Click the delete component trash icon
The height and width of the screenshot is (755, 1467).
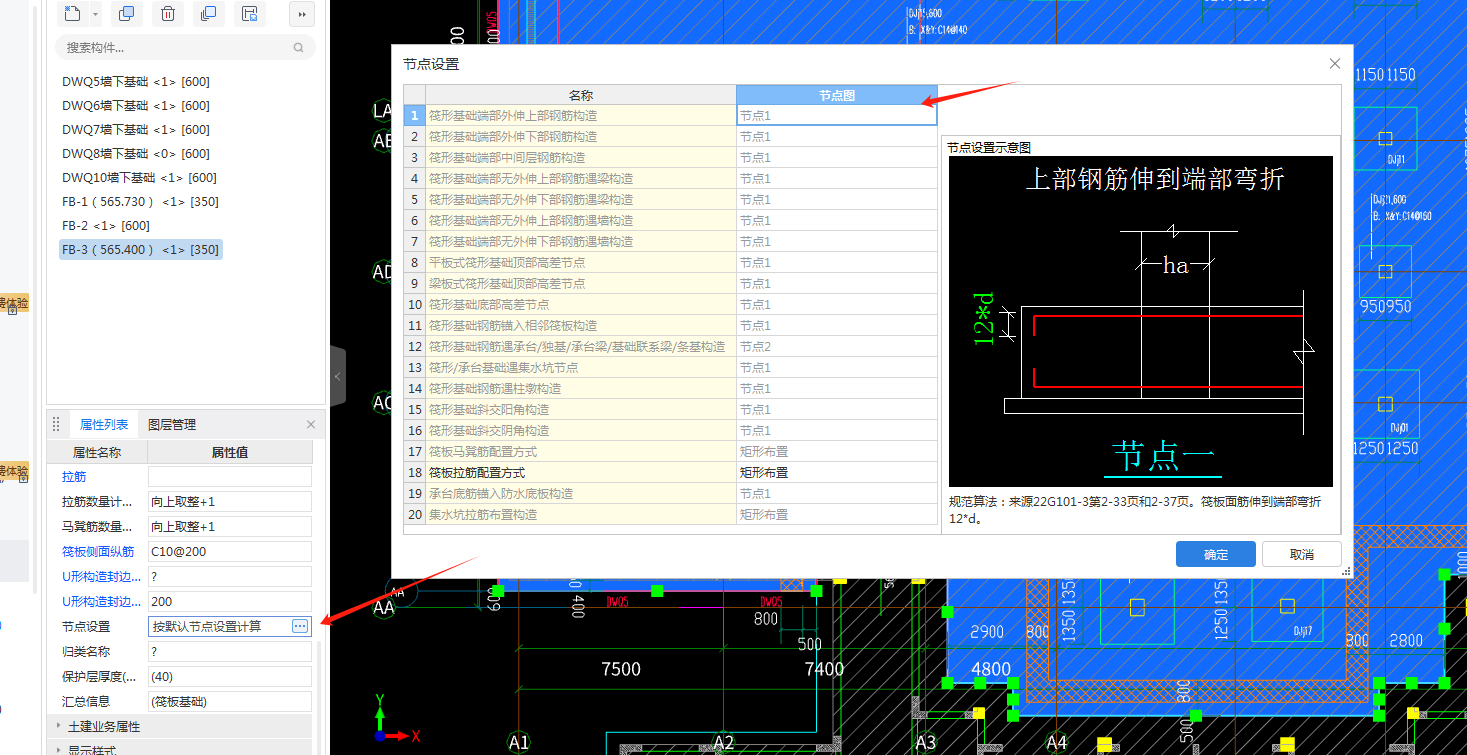168,13
